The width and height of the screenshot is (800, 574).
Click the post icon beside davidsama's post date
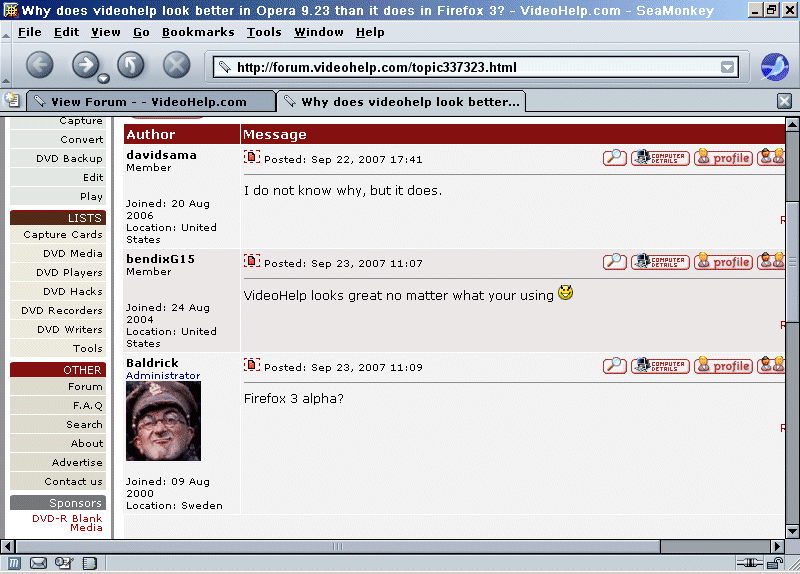pos(252,157)
